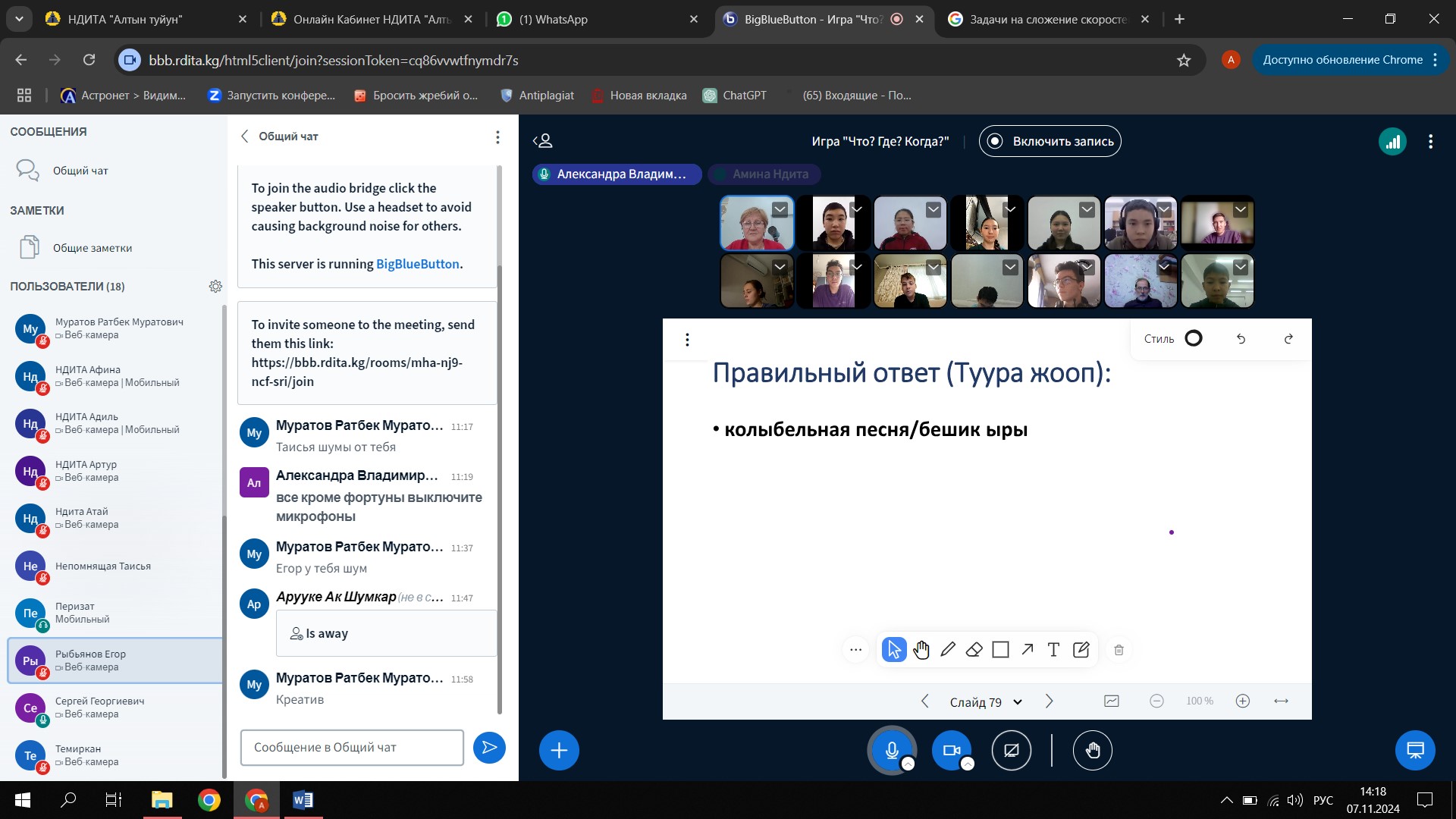Pick the text tool
1456x819 pixels.
pos(1053,650)
